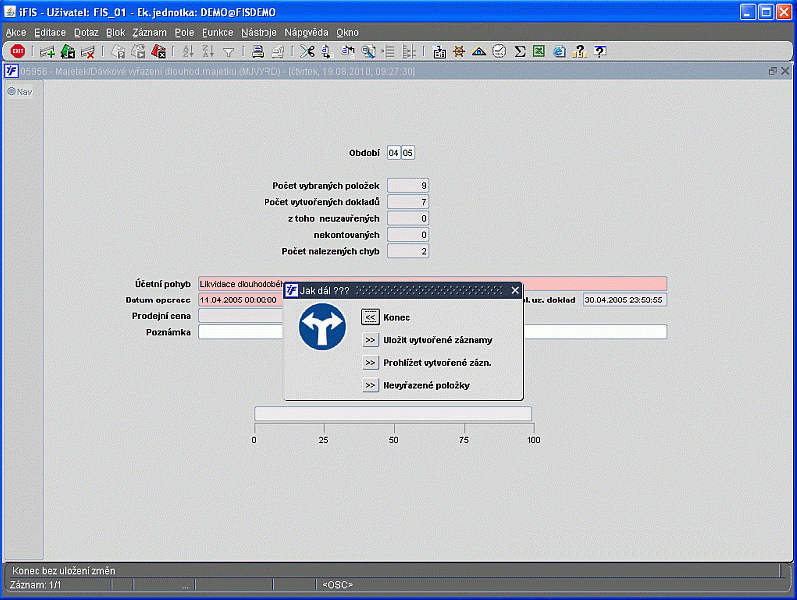This screenshot has height=600, width=797.
Task: Click the progress bar above the scale
Action: (393, 414)
